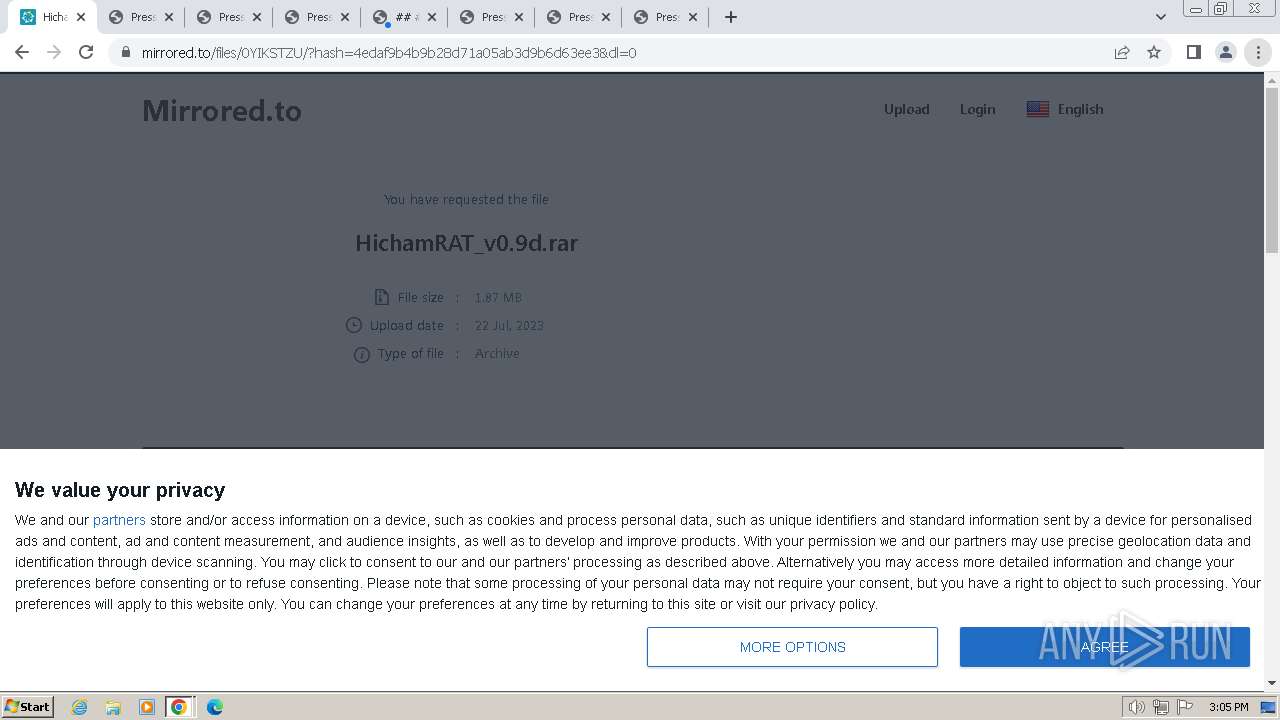Viewport: 1280px width, 720px height.
Task: Switch to the tab titled ##
Action: [404, 17]
